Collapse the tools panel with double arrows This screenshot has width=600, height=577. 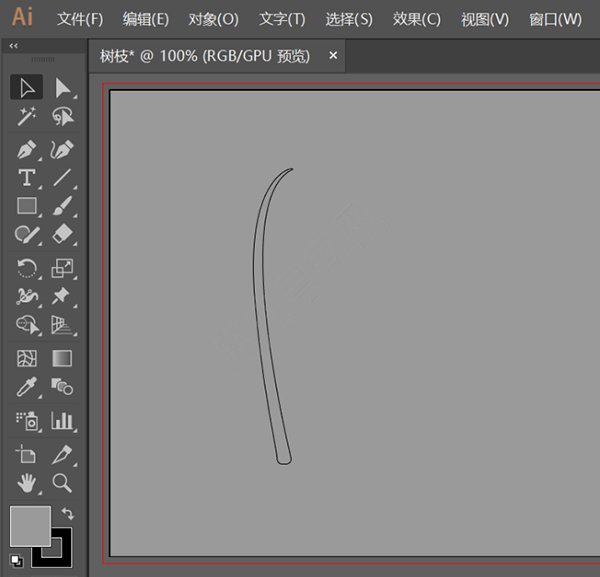(x=13, y=46)
